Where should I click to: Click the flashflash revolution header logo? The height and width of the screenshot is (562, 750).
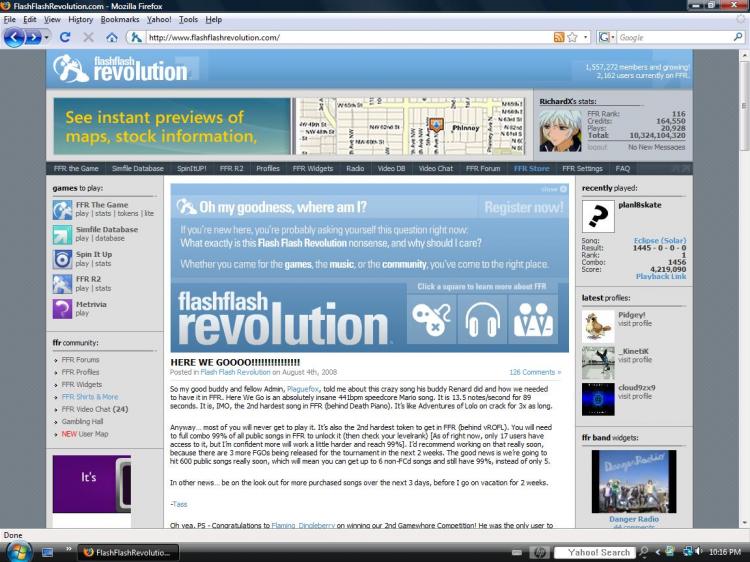coord(122,69)
